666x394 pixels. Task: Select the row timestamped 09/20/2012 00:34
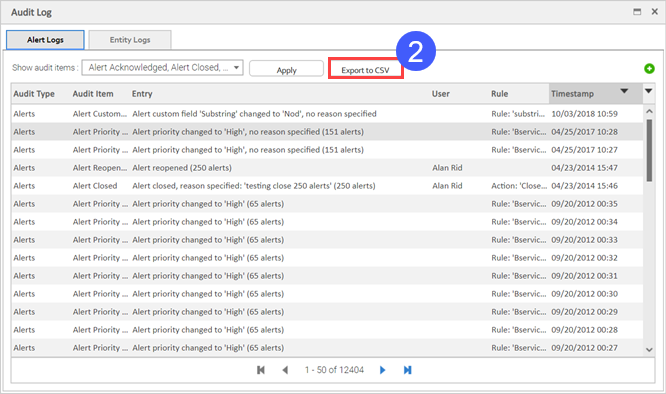point(327,222)
